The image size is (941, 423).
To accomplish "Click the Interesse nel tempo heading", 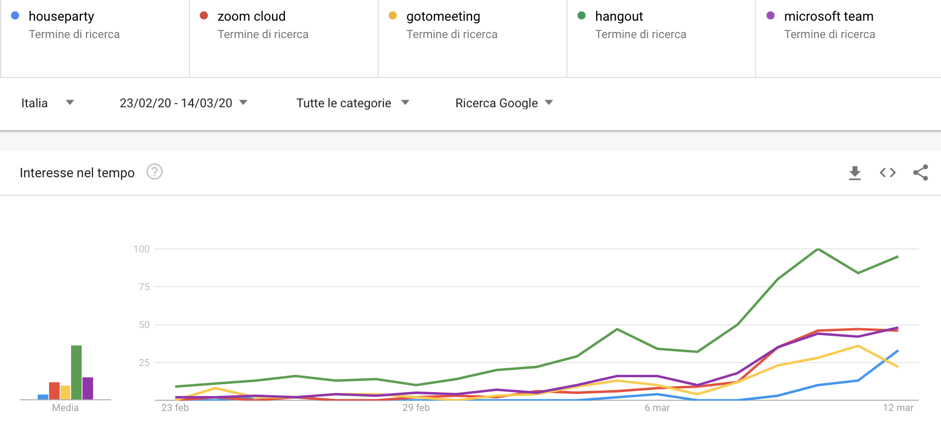I will tap(77, 173).
